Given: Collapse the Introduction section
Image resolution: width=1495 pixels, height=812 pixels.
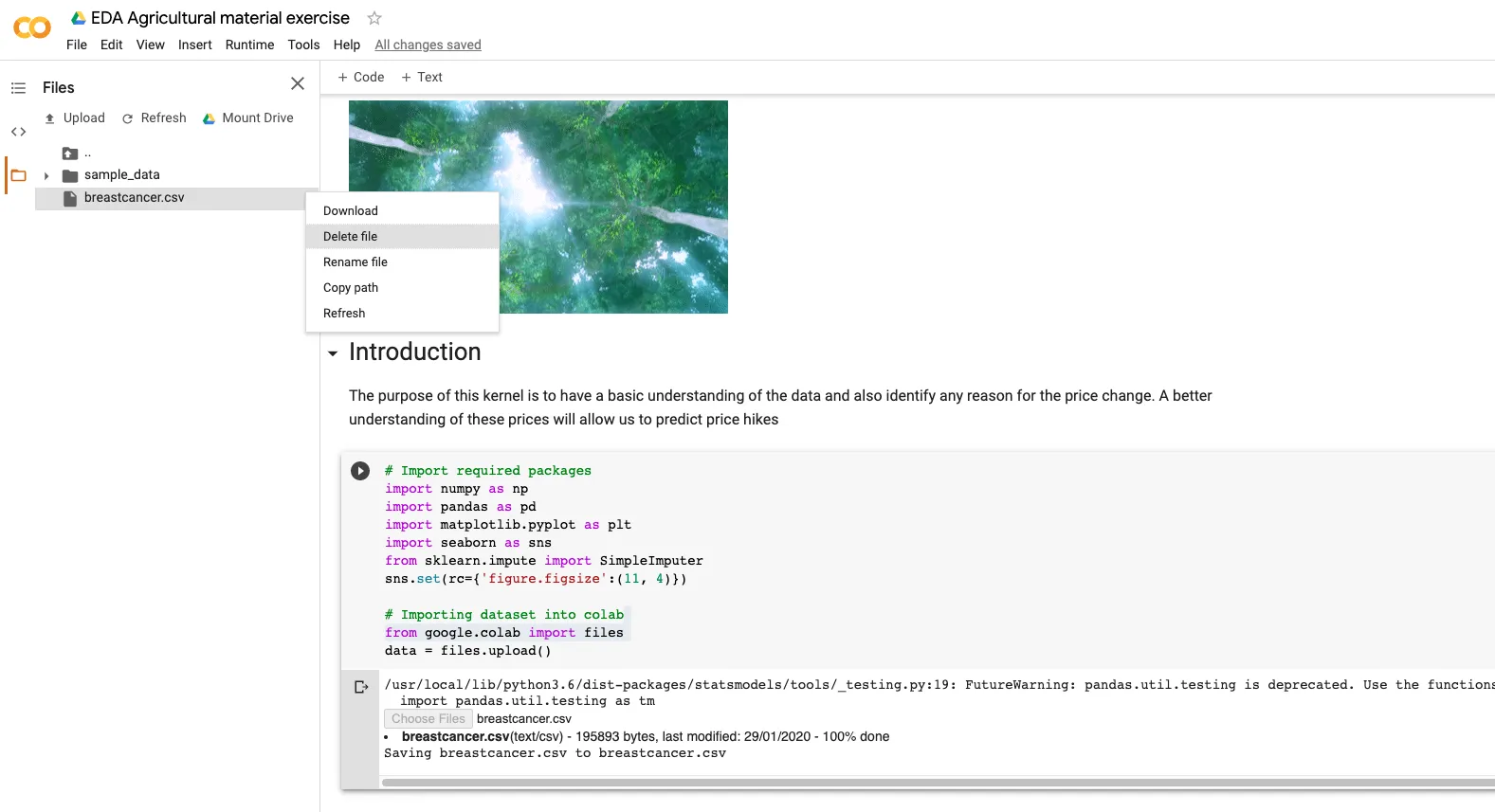Looking at the screenshot, I should pyautogui.click(x=333, y=353).
